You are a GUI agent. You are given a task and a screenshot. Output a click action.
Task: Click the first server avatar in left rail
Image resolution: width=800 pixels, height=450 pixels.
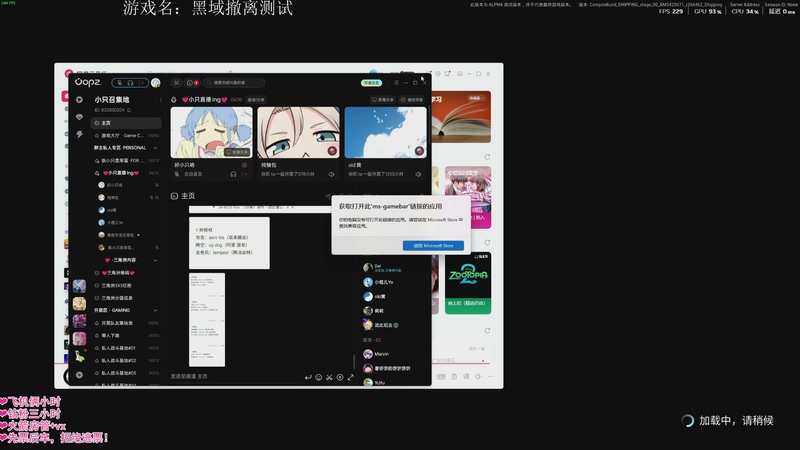[79, 286]
